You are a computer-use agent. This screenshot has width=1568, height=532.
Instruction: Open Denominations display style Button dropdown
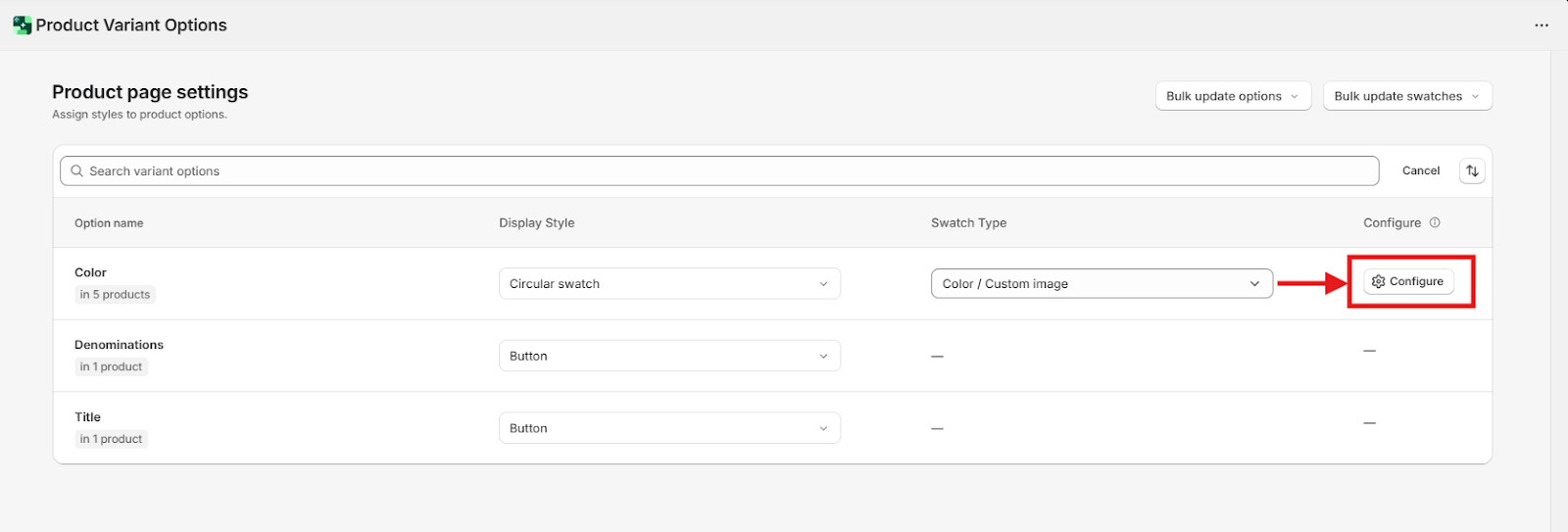669,357
